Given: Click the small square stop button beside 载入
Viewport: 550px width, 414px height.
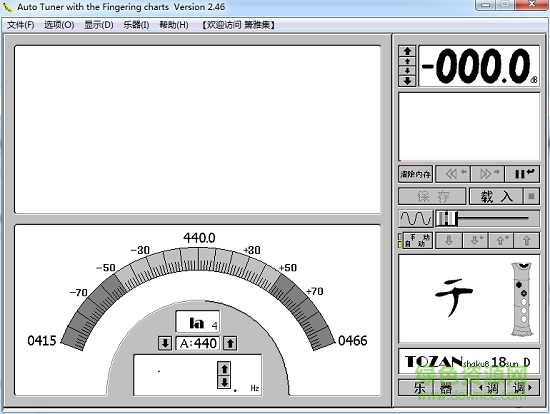Looking at the screenshot, I should coord(531,196).
